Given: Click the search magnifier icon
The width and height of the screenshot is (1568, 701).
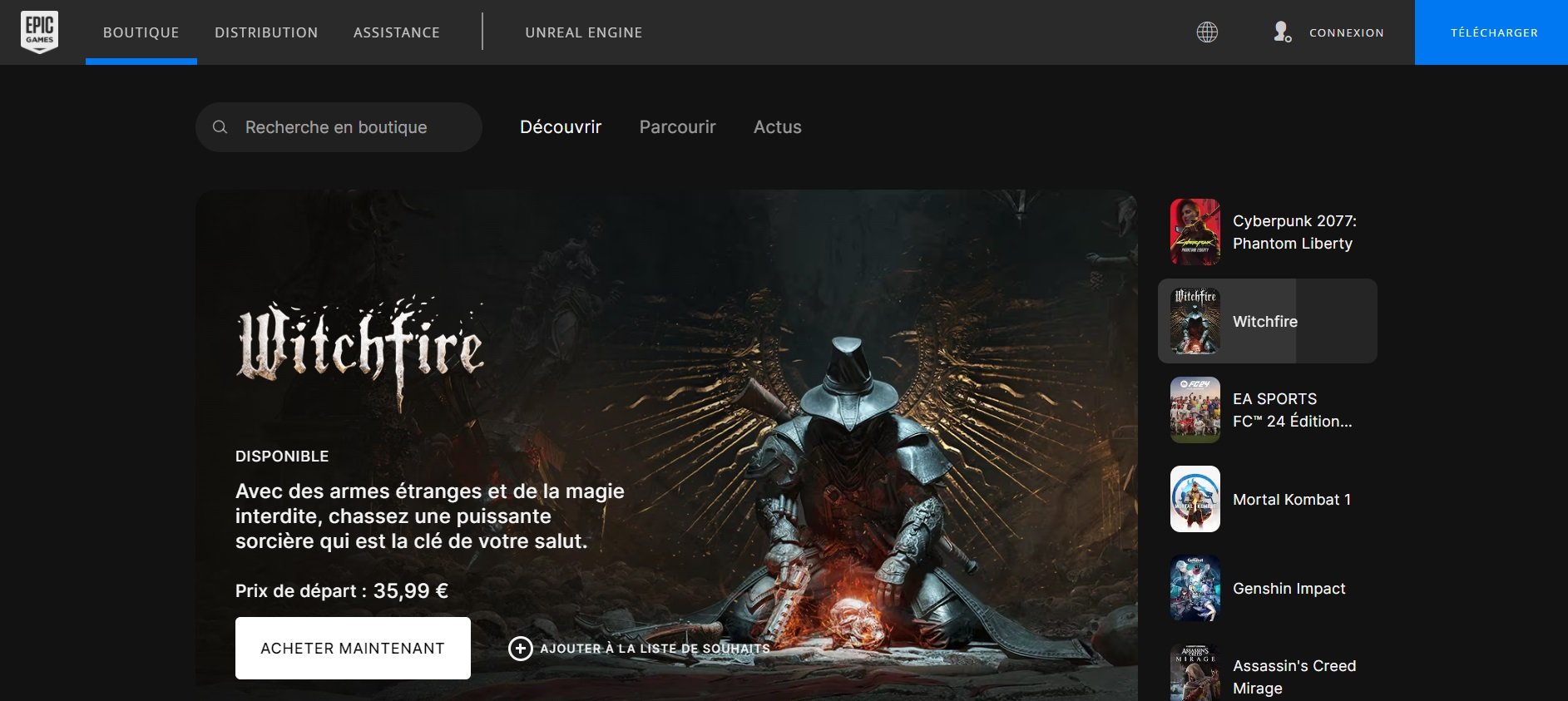Looking at the screenshot, I should pos(220,127).
